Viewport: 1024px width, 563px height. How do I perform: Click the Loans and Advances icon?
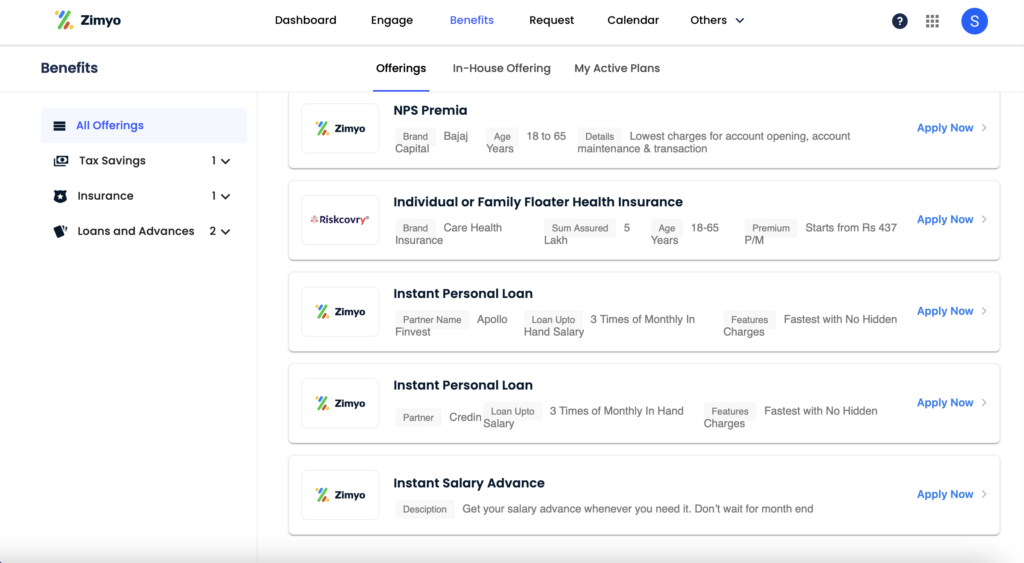click(x=60, y=231)
